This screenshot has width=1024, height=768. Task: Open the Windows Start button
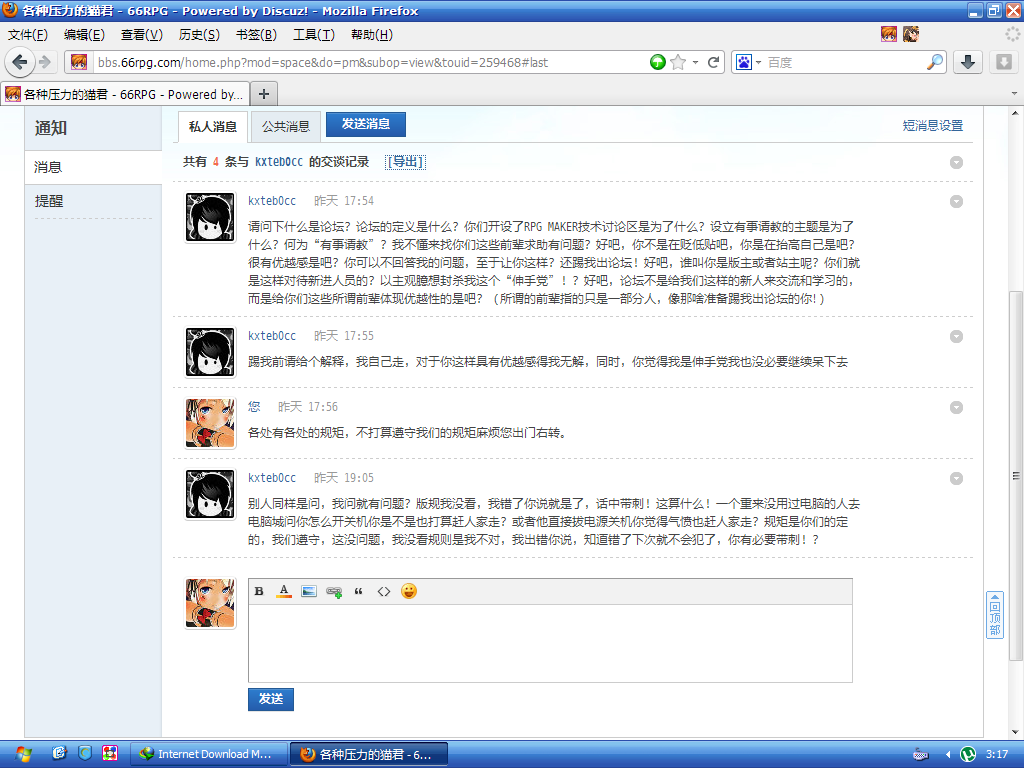(24, 754)
